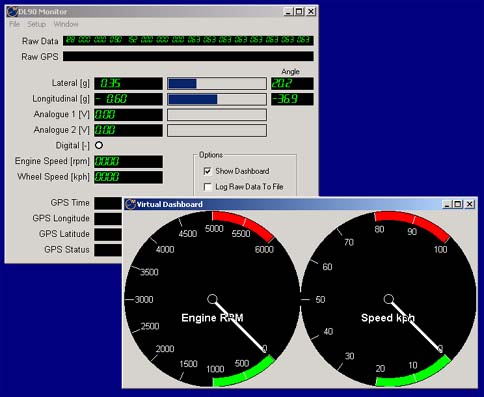The width and height of the screenshot is (484, 397).
Task: Click the 3000 mark on the RPM gauge
Action: (x=144, y=300)
